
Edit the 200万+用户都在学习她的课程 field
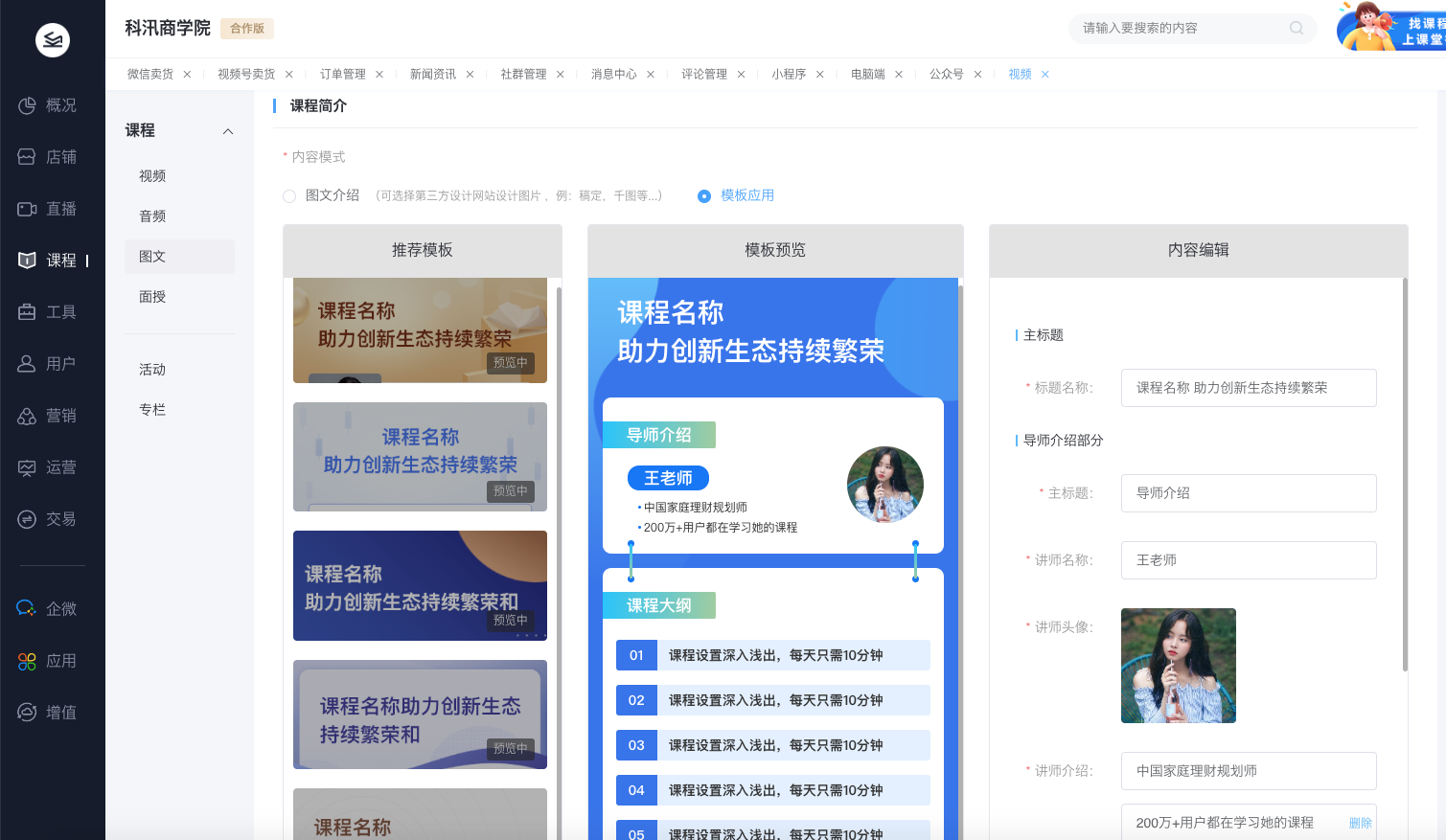click(1249, 822)
